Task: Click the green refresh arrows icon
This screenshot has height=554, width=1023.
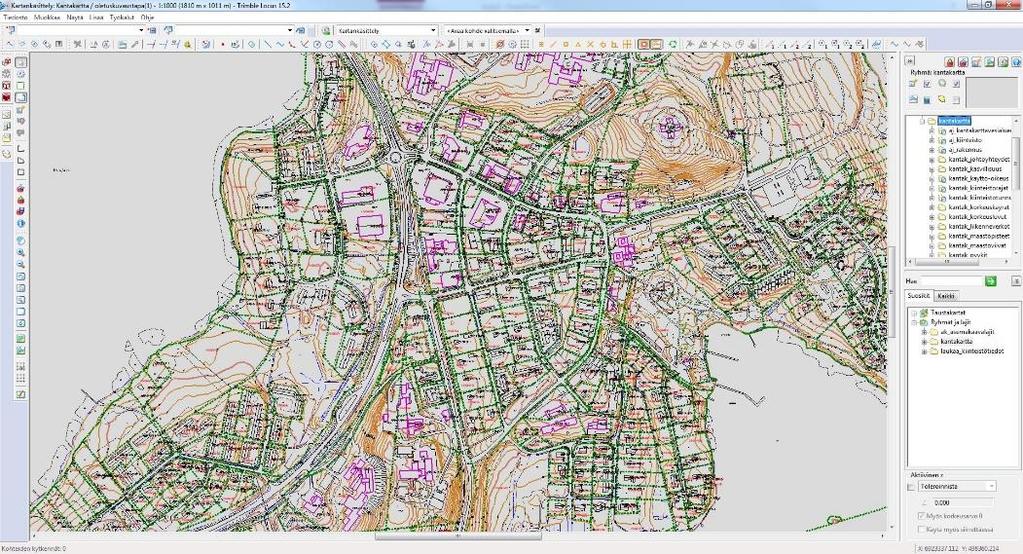Action: [673, 44]
